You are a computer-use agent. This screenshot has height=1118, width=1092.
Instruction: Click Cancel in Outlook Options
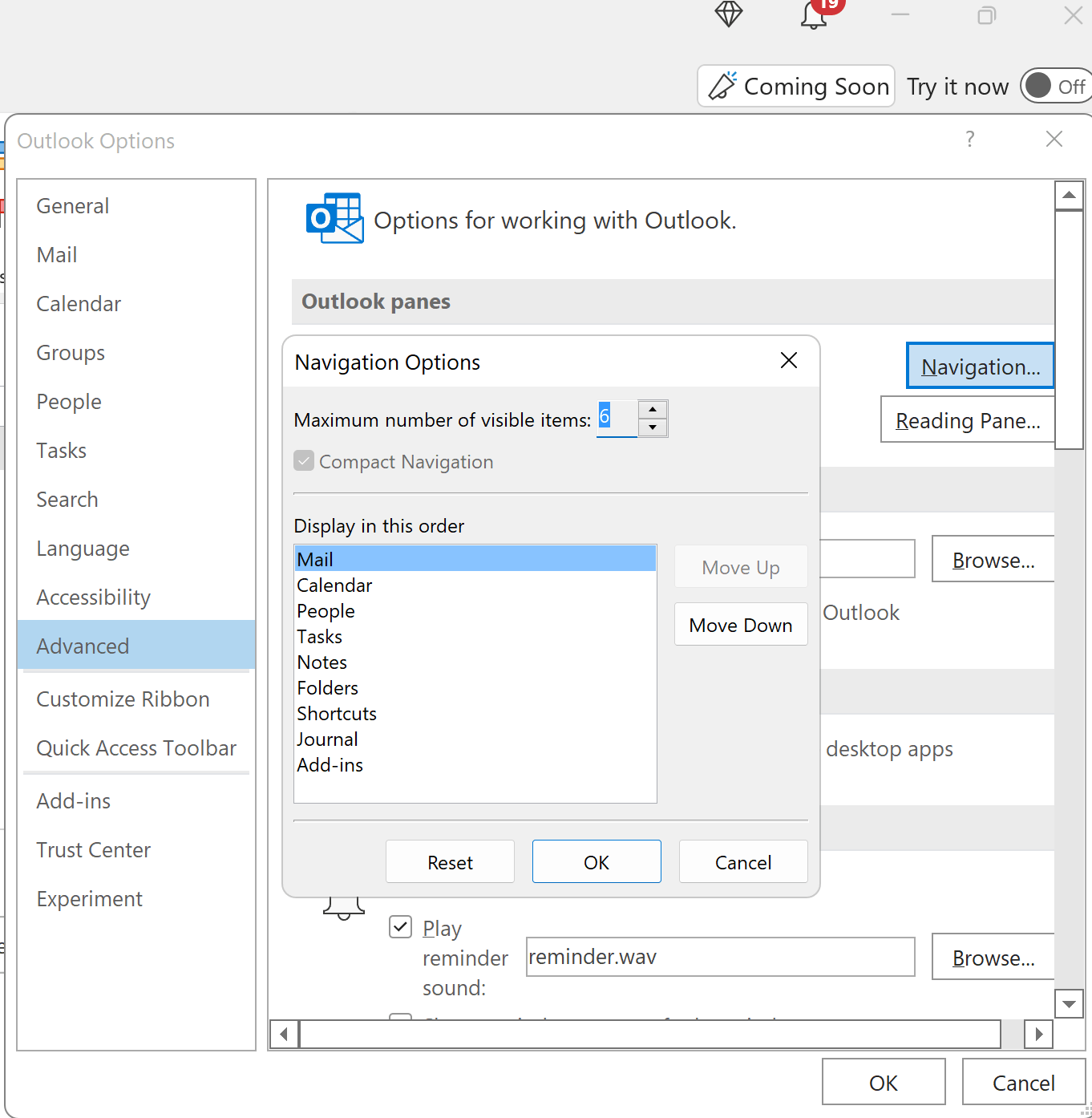[x=1024, y=1083]
